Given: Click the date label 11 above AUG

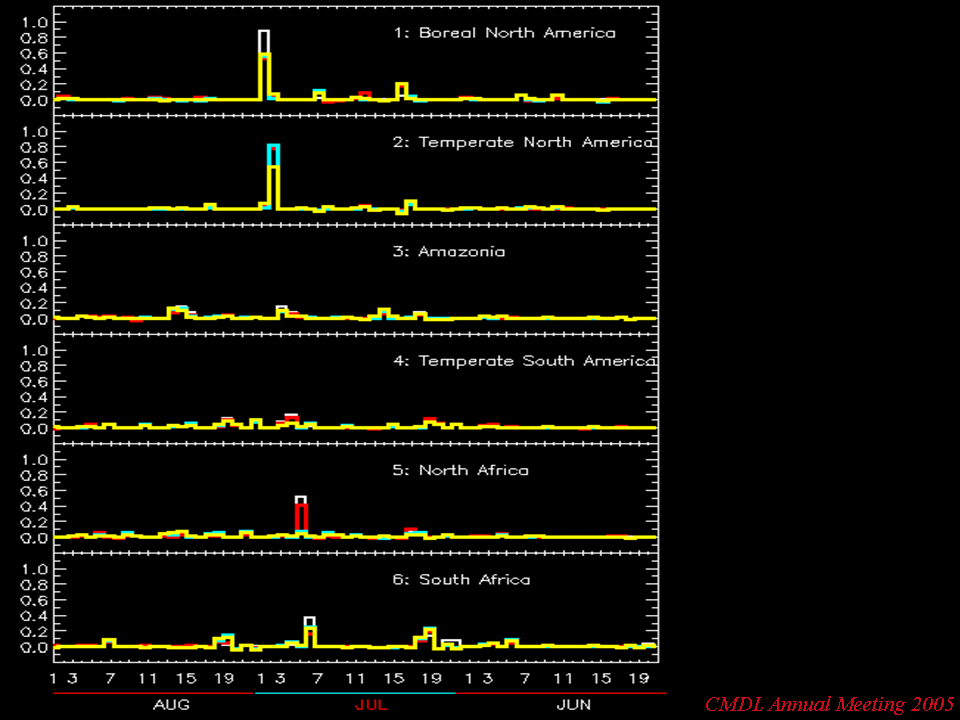Looking at the screenshot, I should [x=148, y=678].
